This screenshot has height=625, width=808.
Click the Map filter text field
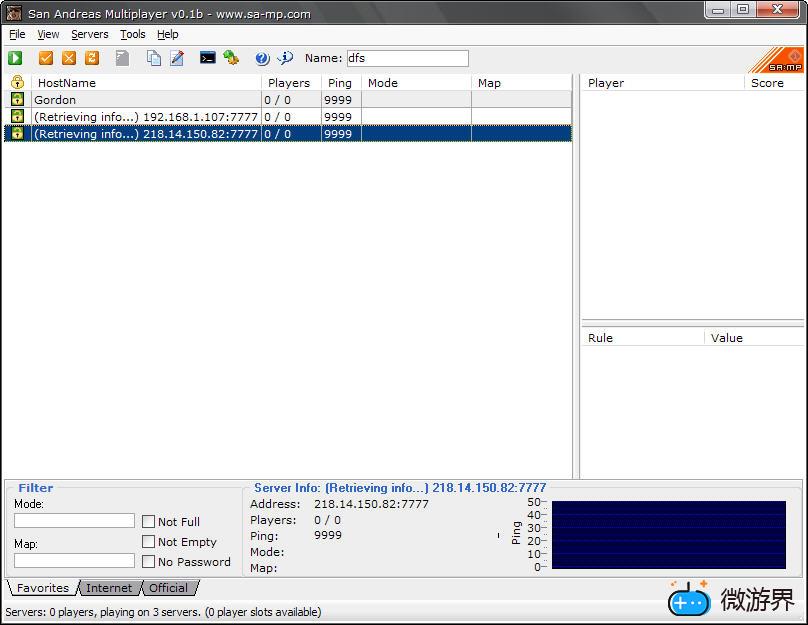[74, 561]
